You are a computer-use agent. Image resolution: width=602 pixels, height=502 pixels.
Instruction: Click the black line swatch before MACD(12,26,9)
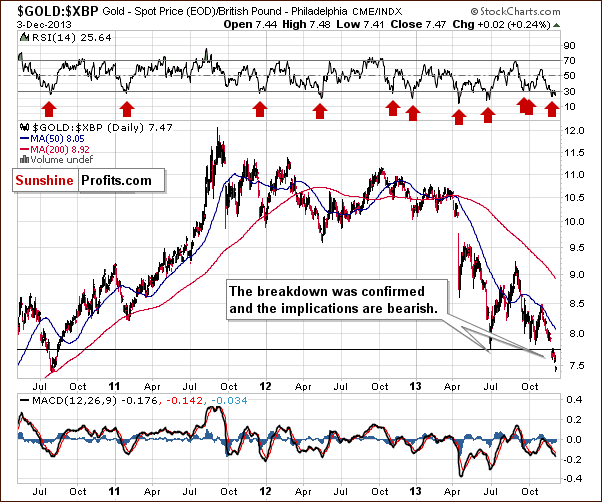pyautogui.click(x=25, y=401)
